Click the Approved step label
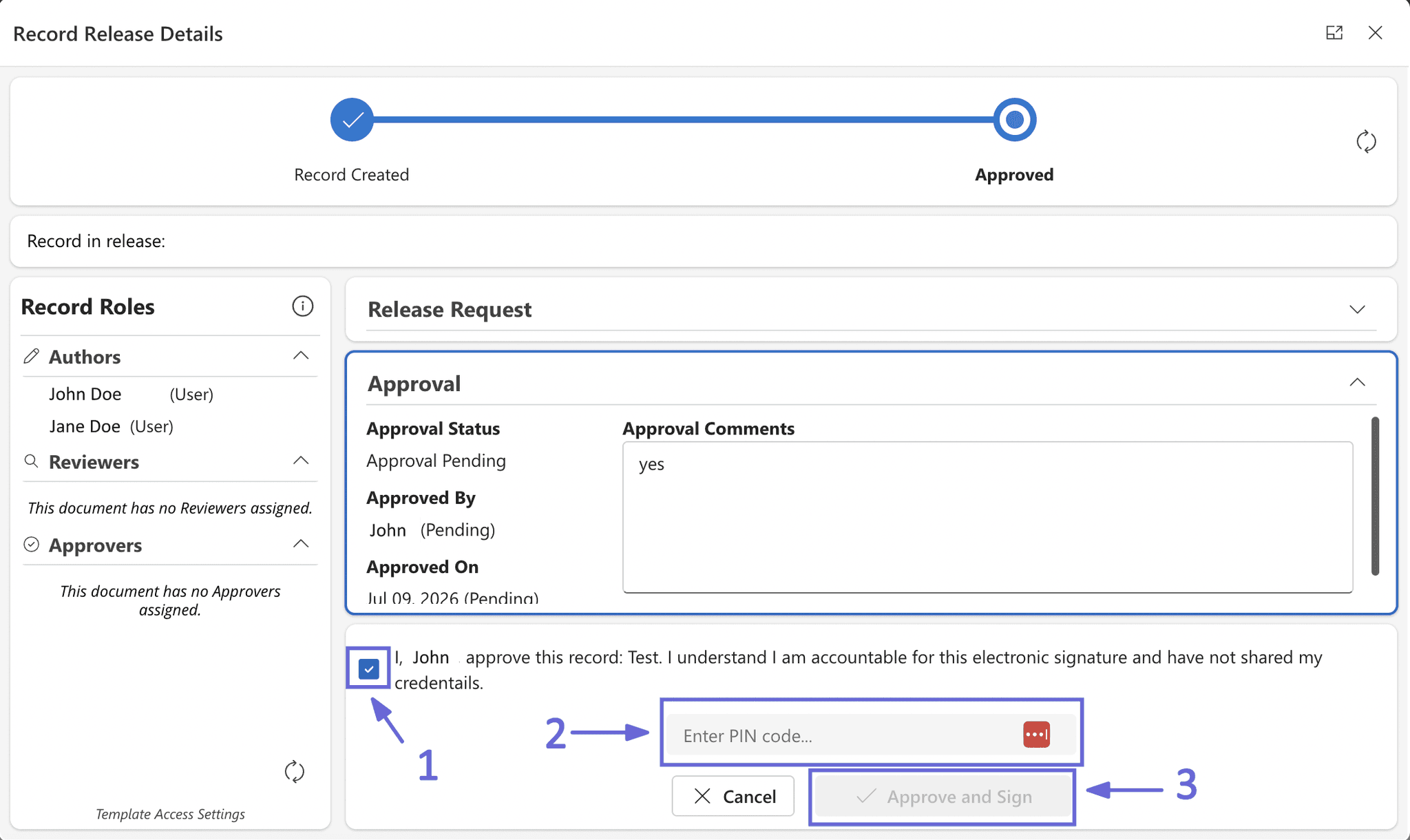 click(1014, 175)
